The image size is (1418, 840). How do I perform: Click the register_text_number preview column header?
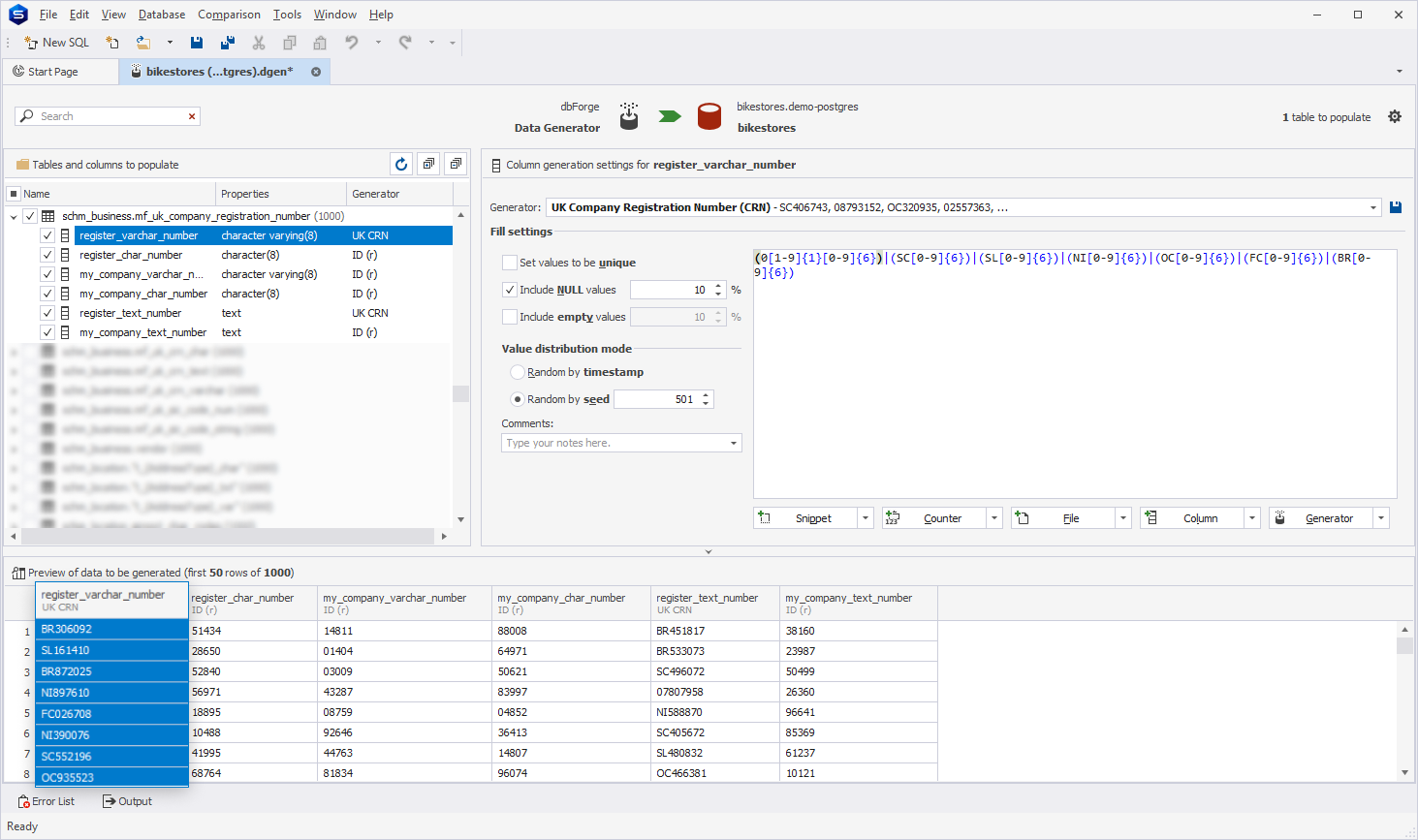[715, 603]
